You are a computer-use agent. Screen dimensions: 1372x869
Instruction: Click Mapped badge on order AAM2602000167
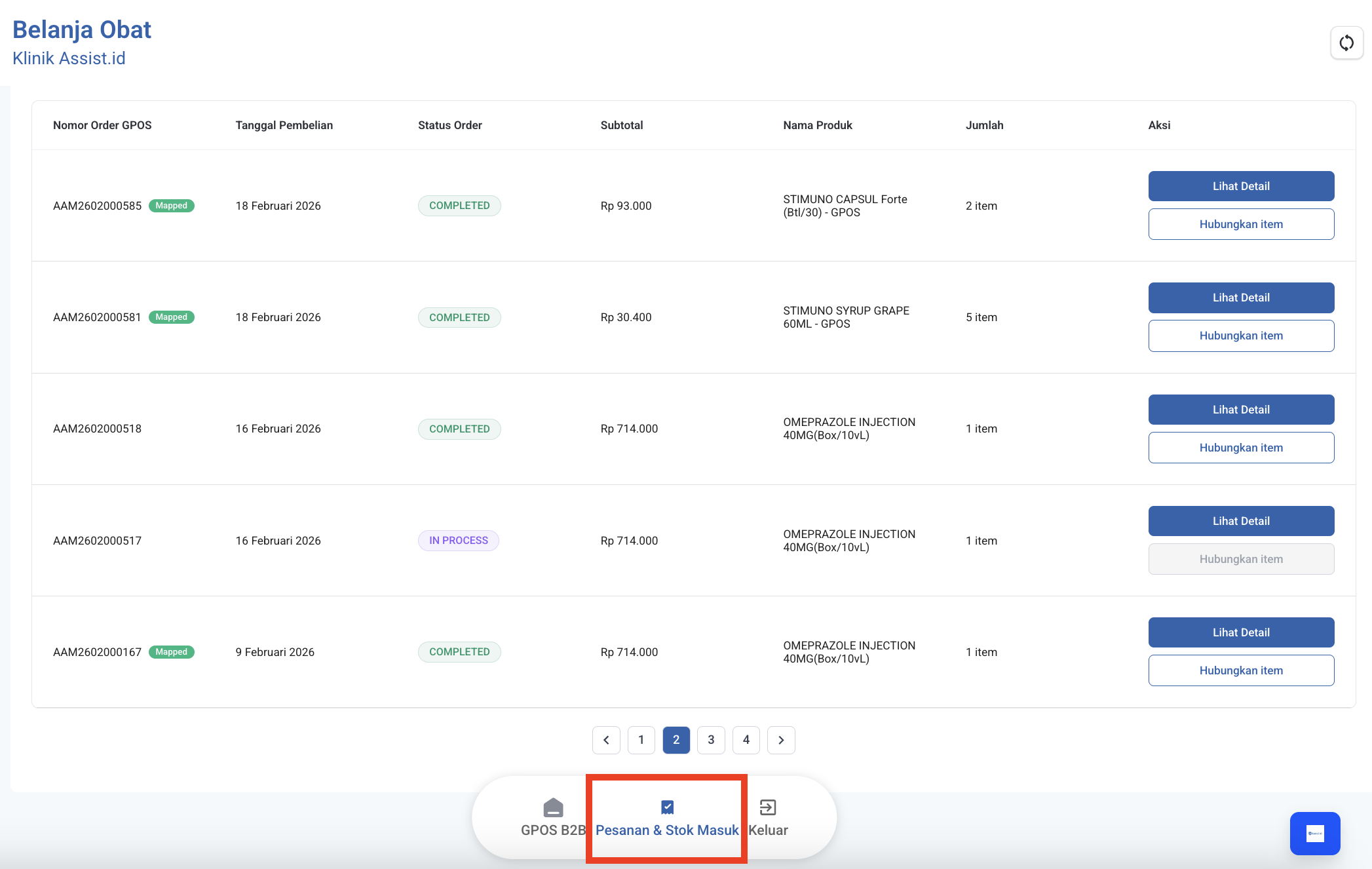[x=172, y=652]
